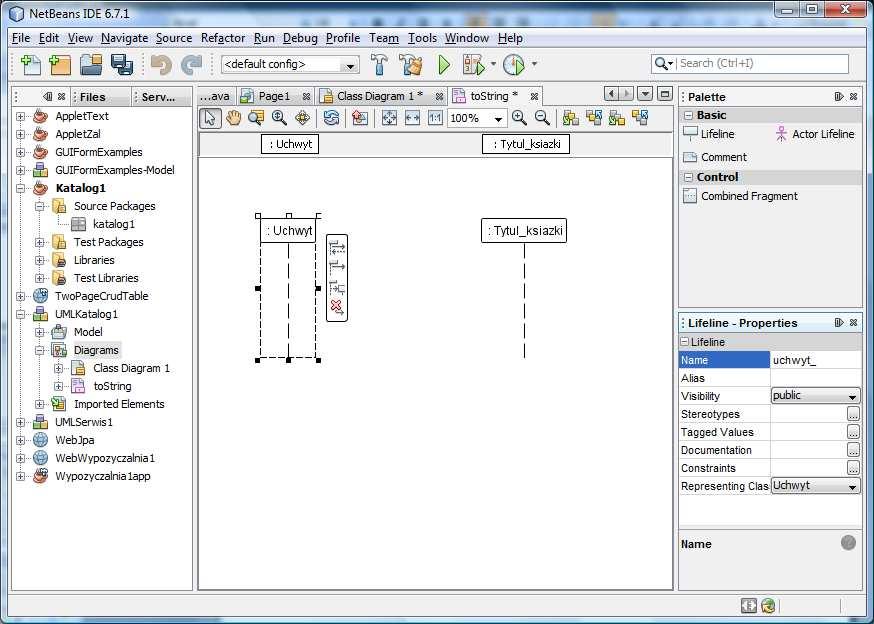Screen dimensions: 874x624
Task: Click the Open Project toolbar icon
Action: coord(91,65)
